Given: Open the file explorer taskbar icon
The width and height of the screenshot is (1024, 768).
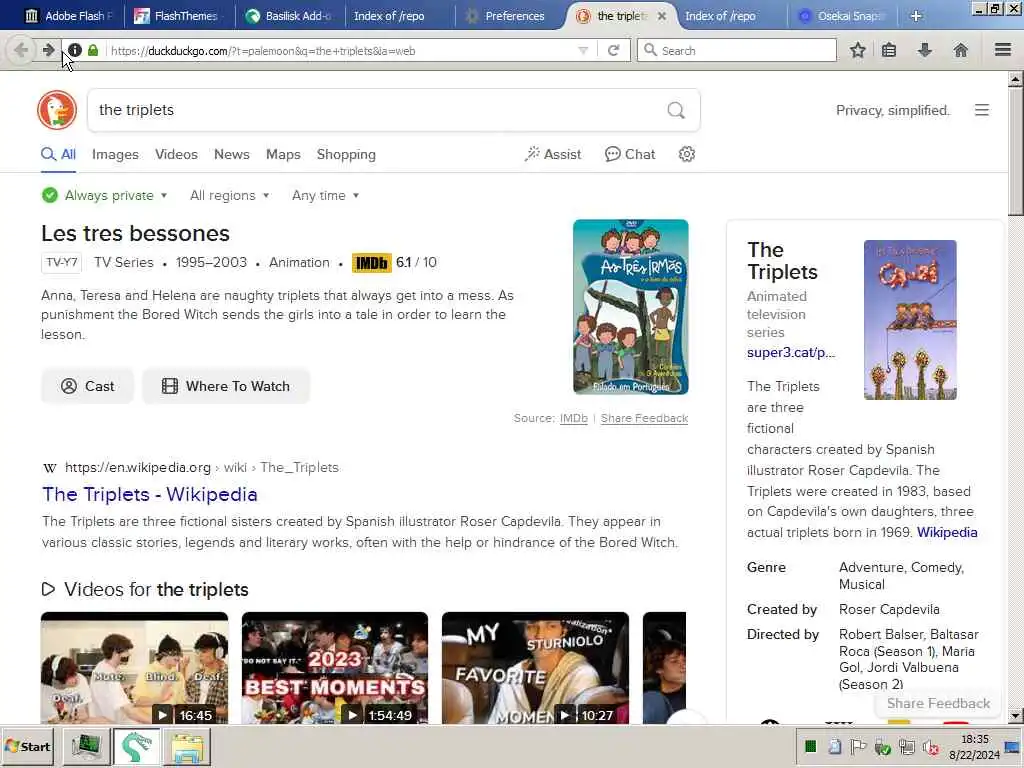Looking at the screenshot, I should [187, 746].
